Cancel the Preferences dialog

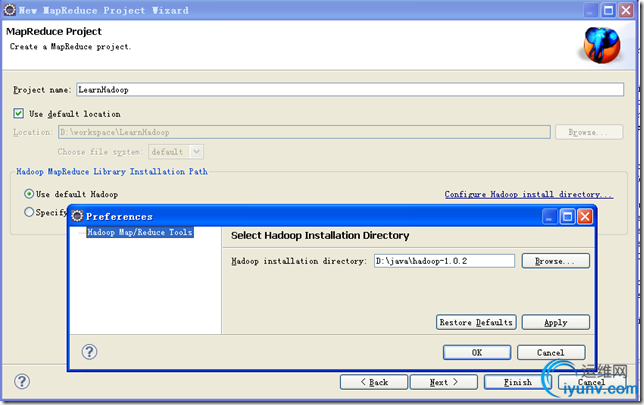tap(551, 352)
